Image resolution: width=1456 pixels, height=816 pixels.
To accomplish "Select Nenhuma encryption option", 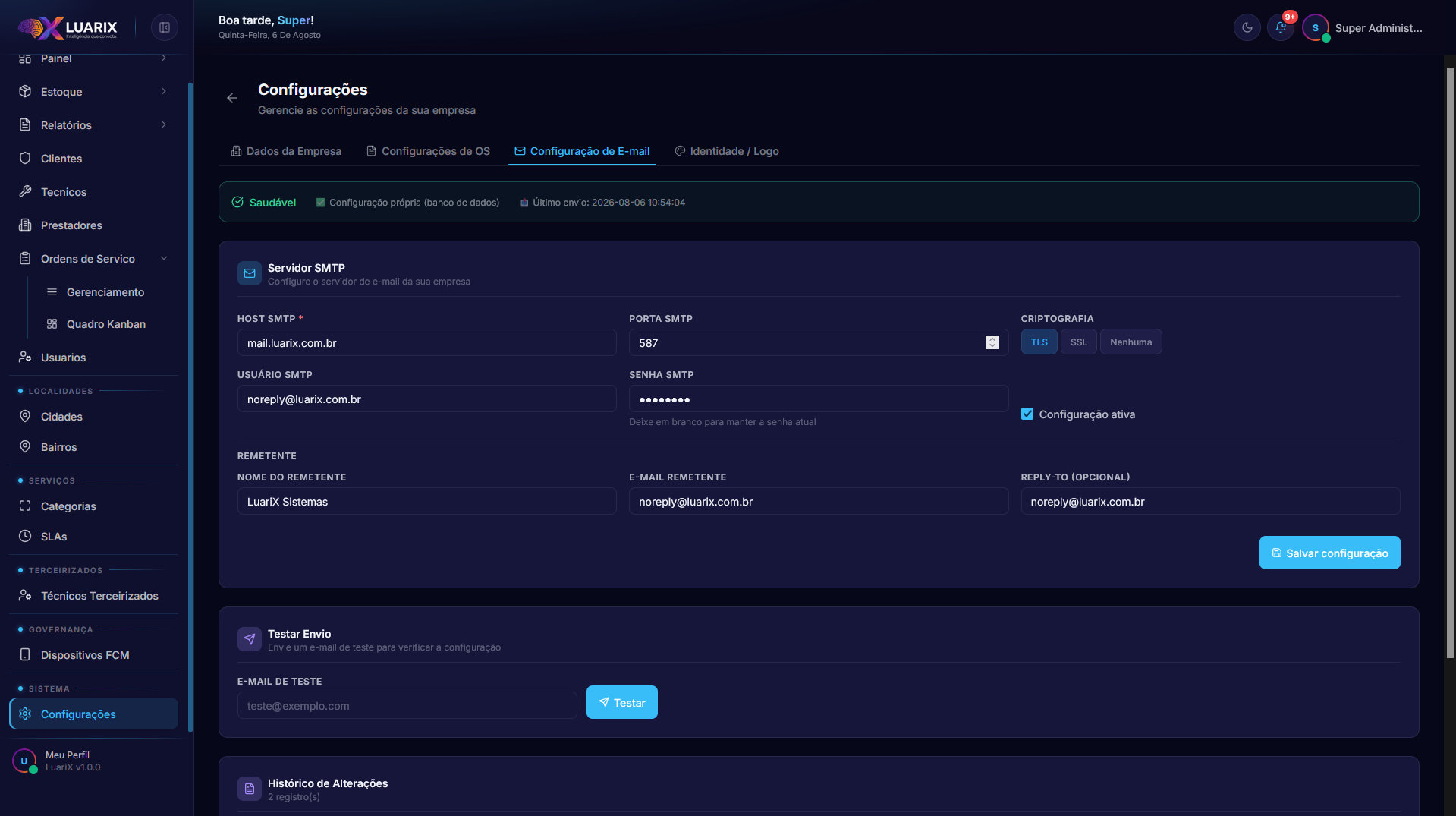I will 1131,342.
